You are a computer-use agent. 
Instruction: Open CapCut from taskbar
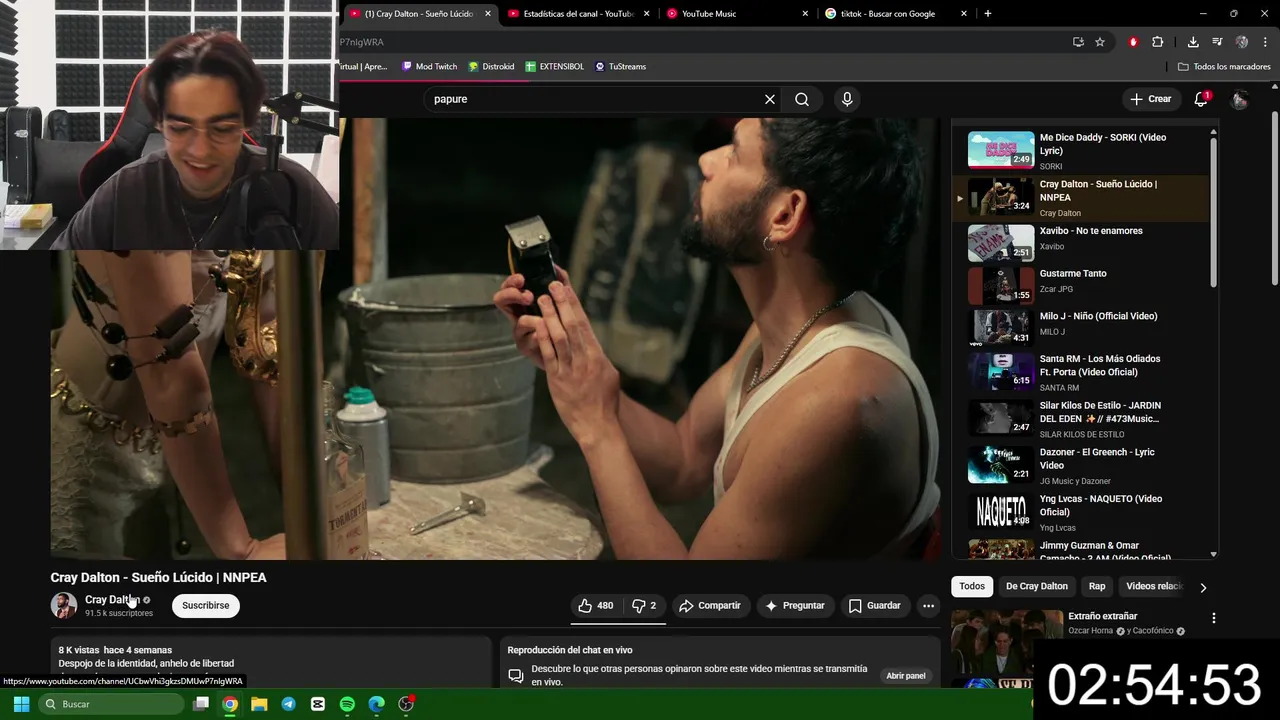tap(318, 704)
